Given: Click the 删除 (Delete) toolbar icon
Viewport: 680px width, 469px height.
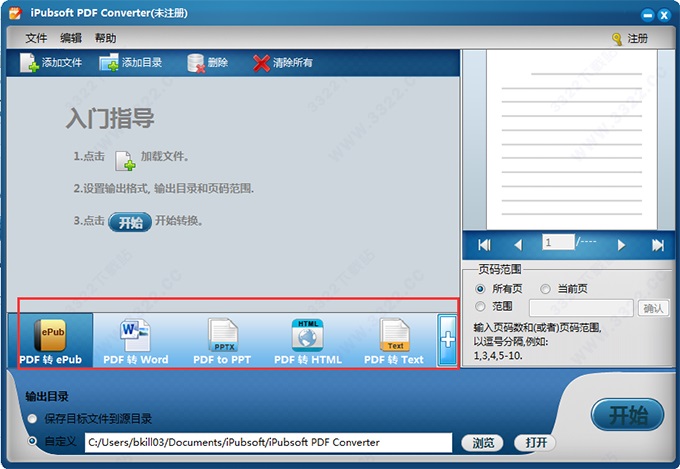Looking at the screenshot, I should [196, 63].
